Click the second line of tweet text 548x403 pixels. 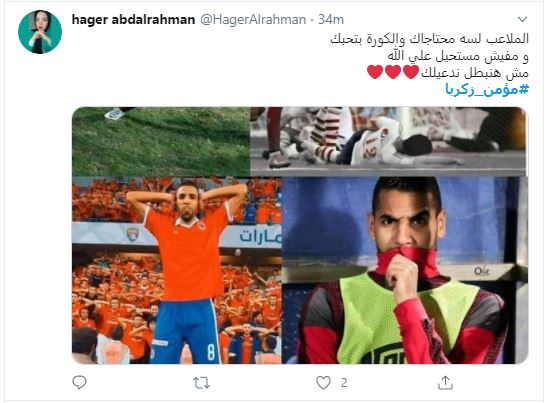pyautogui.click(x=458, y=56)
